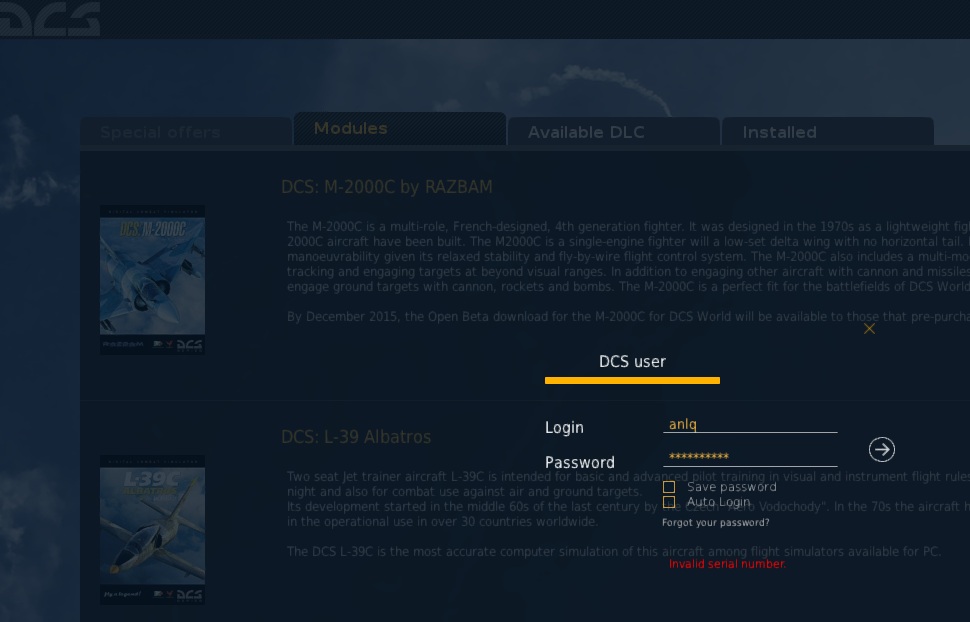970x622 pixels.
Task: Enable the Save password checkbox
Action: pos(669,487)
